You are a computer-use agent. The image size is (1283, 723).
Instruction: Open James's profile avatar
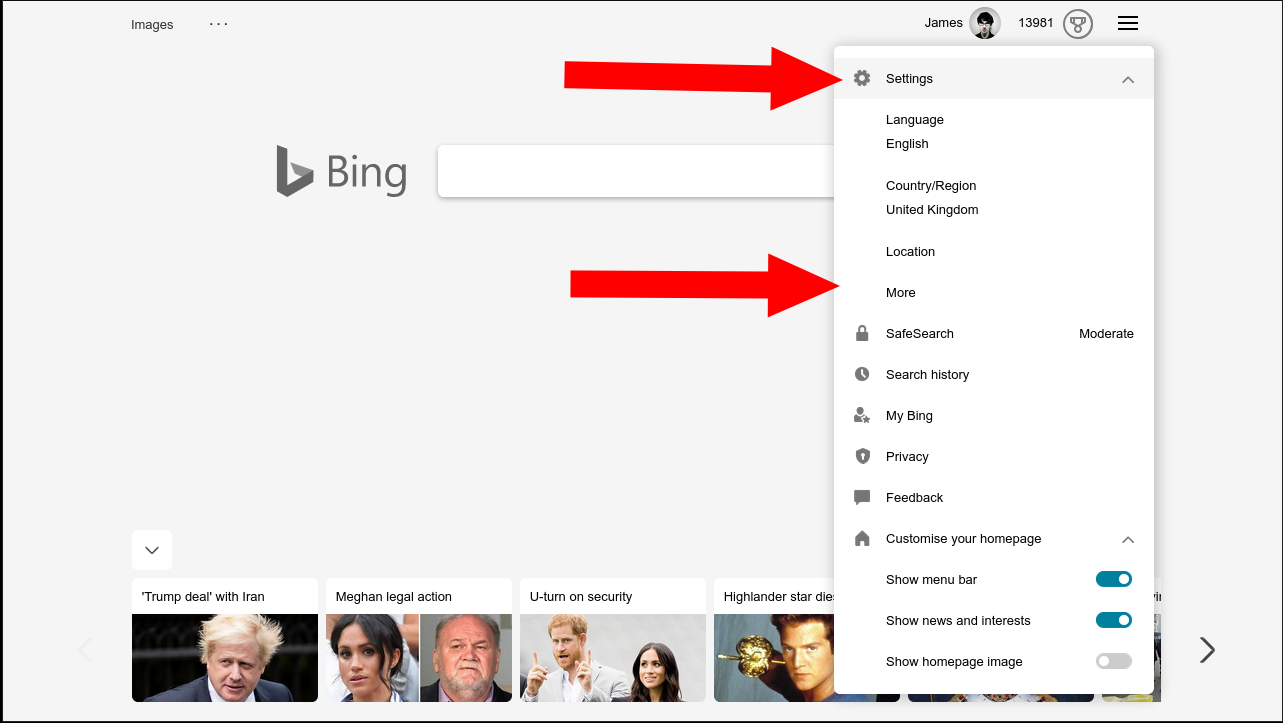[985, 24]
